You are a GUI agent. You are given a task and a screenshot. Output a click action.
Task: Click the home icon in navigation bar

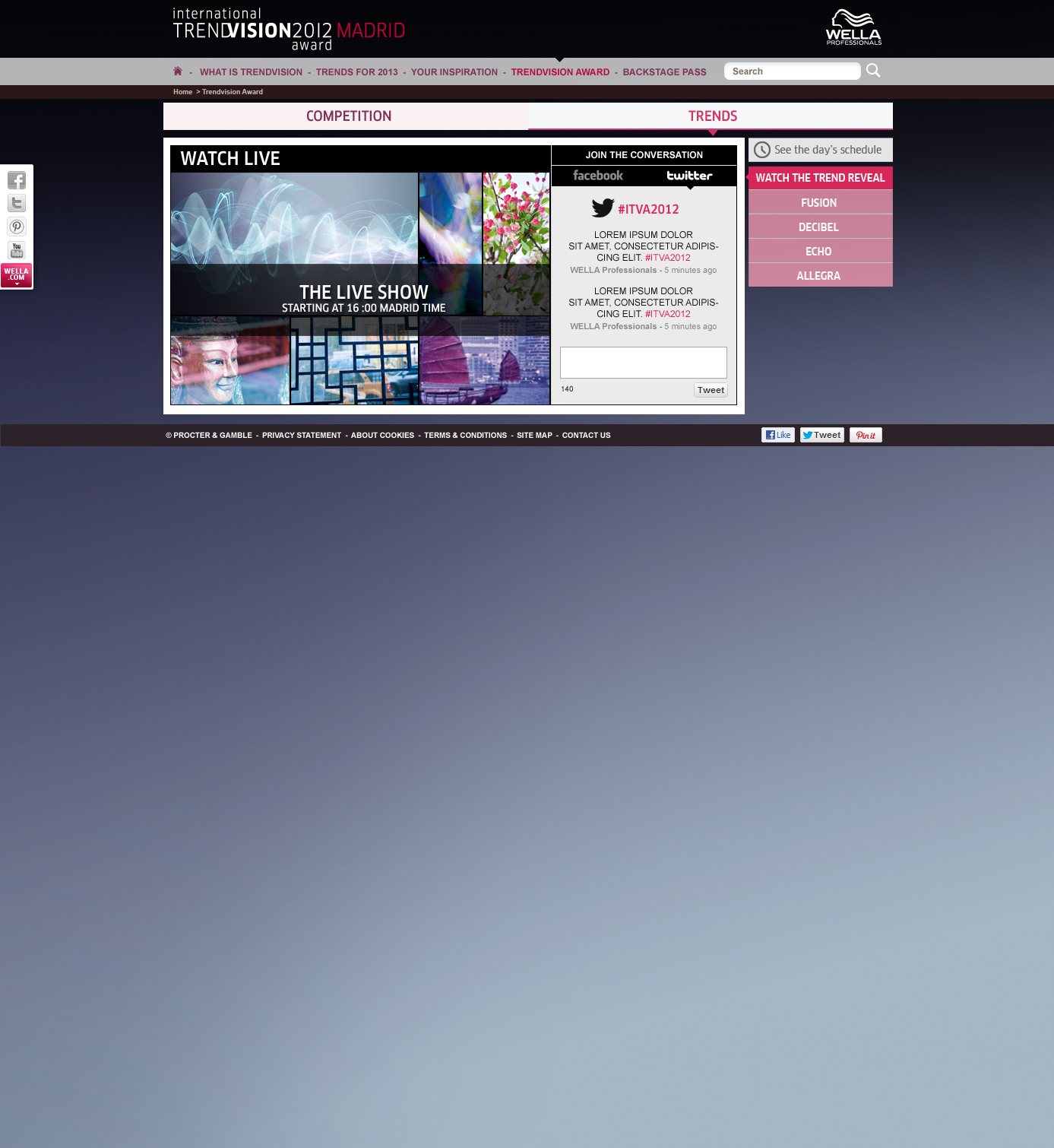(x=178, y=71)
